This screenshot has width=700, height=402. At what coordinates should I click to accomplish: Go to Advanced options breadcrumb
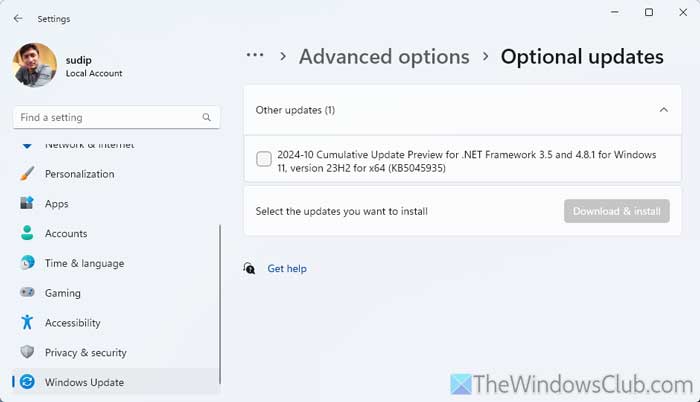[384, 57]
